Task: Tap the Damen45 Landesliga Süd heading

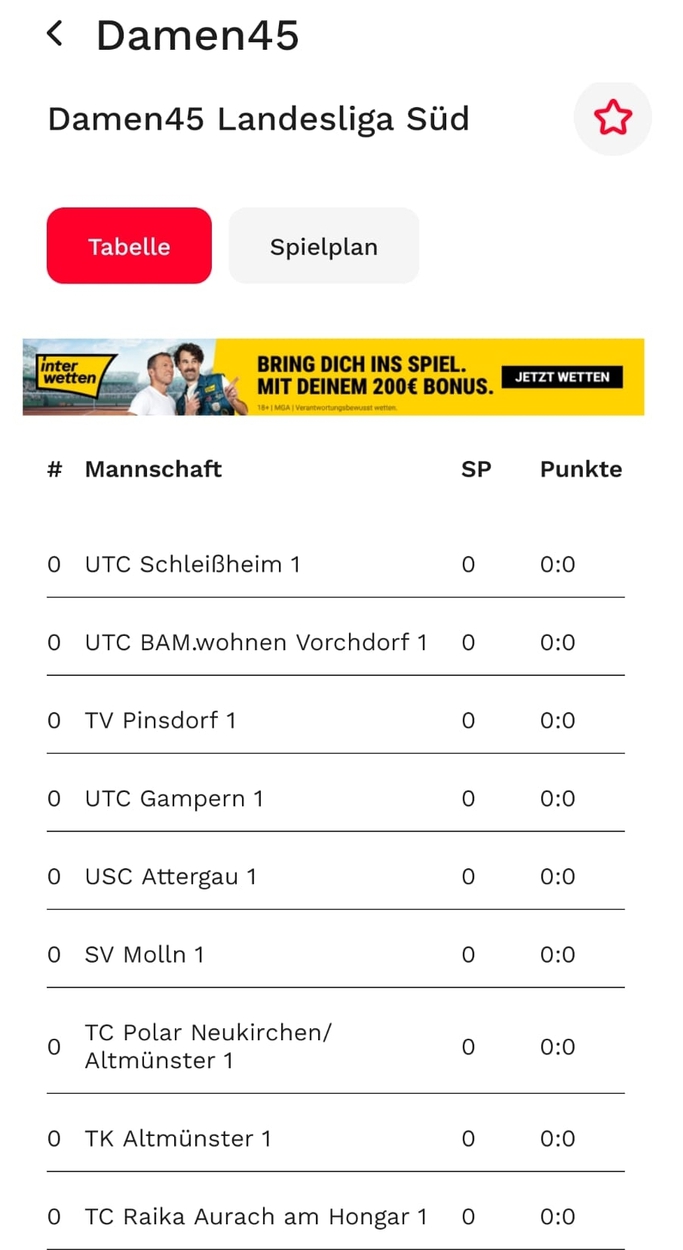Action: 258,119
